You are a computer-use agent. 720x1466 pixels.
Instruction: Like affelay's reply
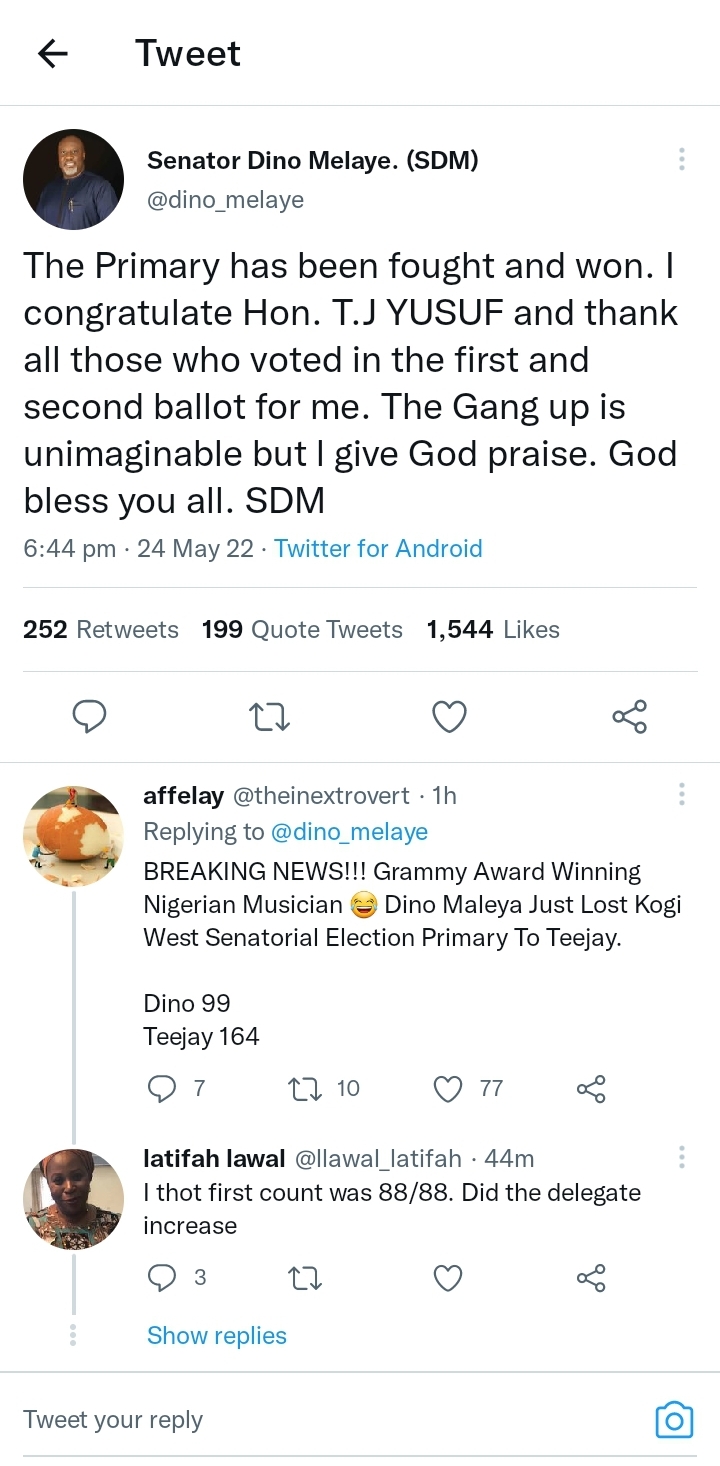click(x=448, y=1088)
